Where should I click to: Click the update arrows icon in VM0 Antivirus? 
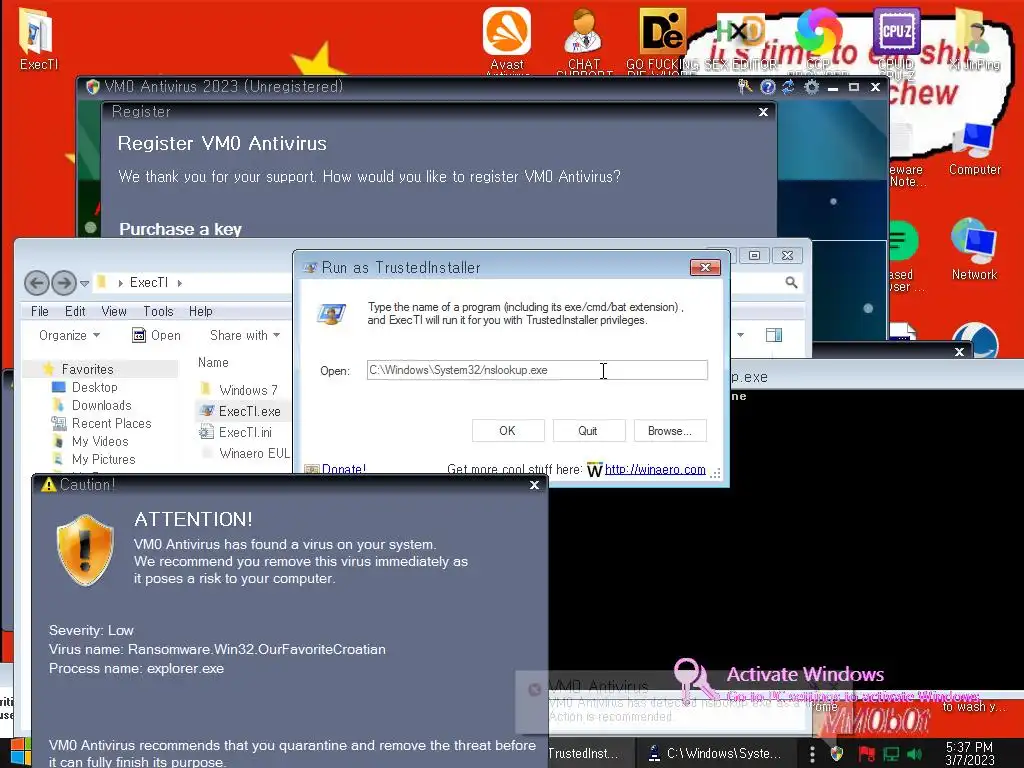click(x=788, y=87)
